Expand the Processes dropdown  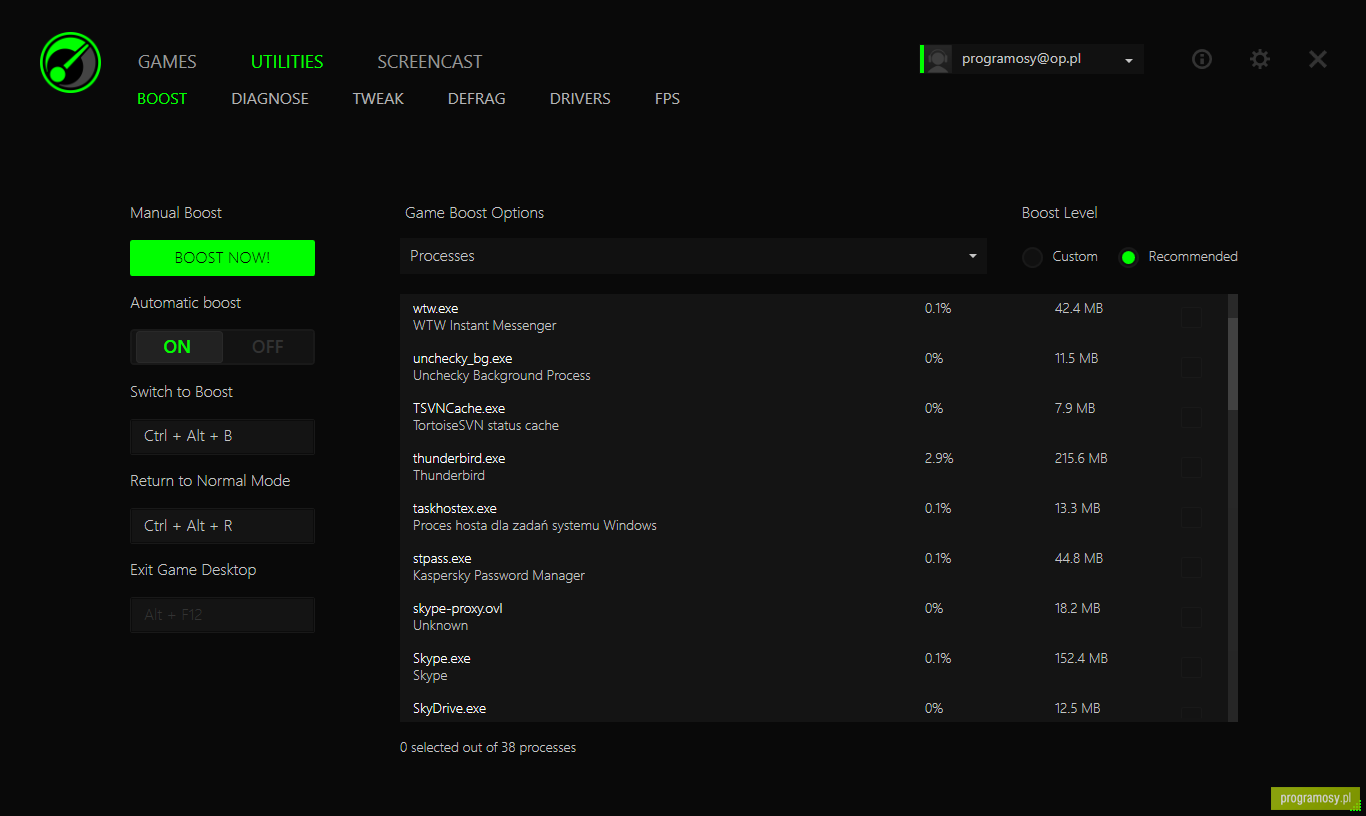click(693, 256)
